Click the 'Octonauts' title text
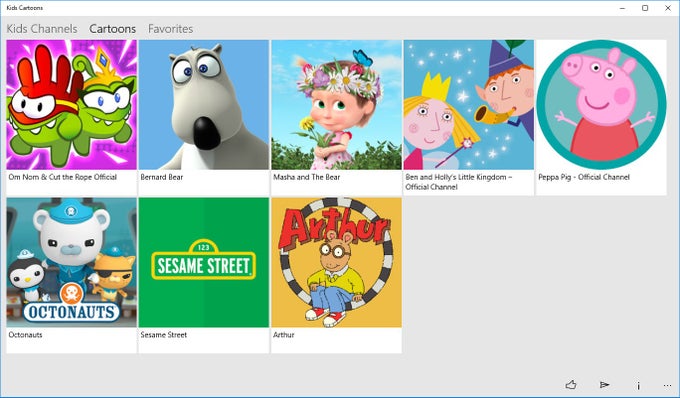Screen dimensions: 680x398 click(x=25, y=335)
